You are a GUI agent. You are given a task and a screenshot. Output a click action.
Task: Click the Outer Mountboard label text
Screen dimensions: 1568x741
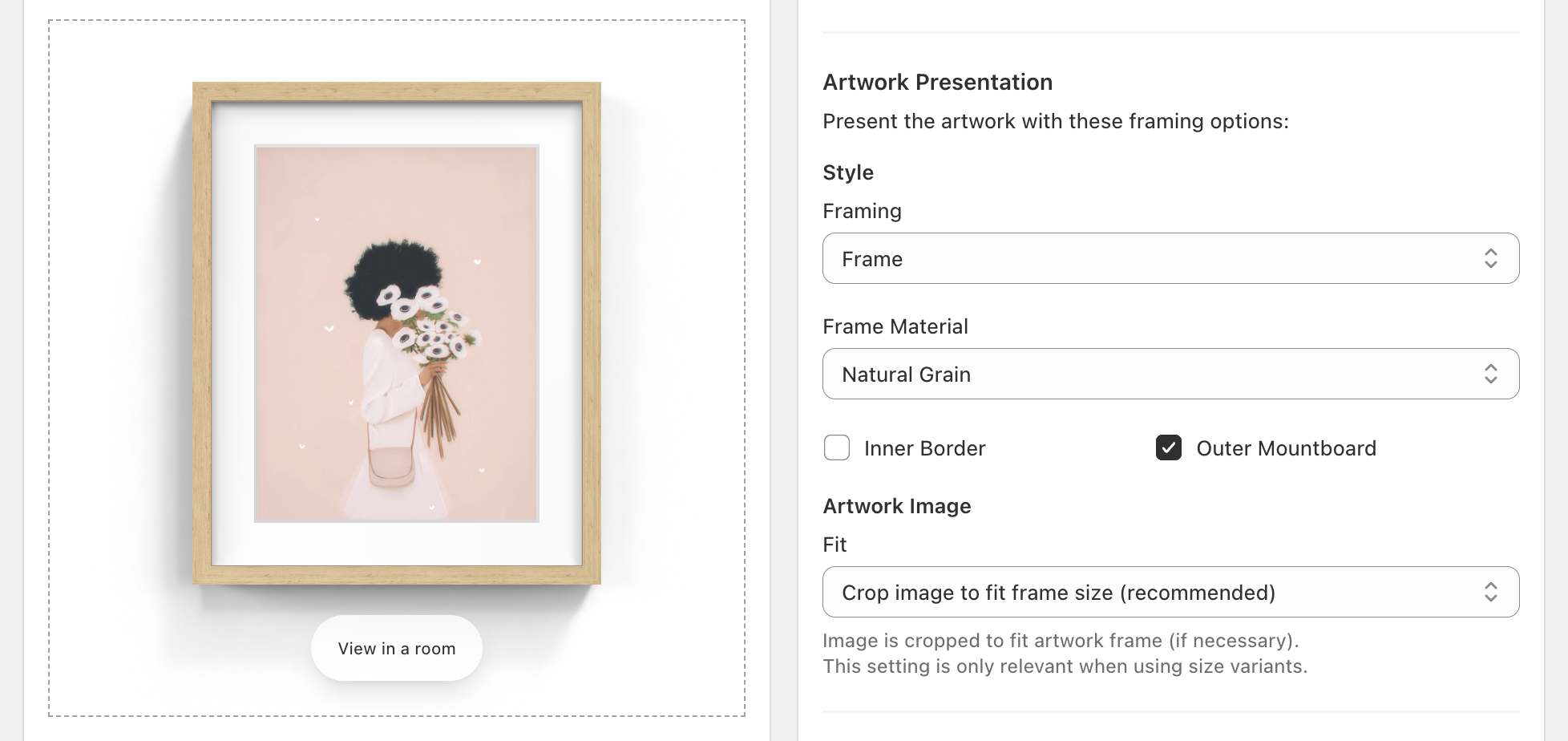tap(1286, 448)
